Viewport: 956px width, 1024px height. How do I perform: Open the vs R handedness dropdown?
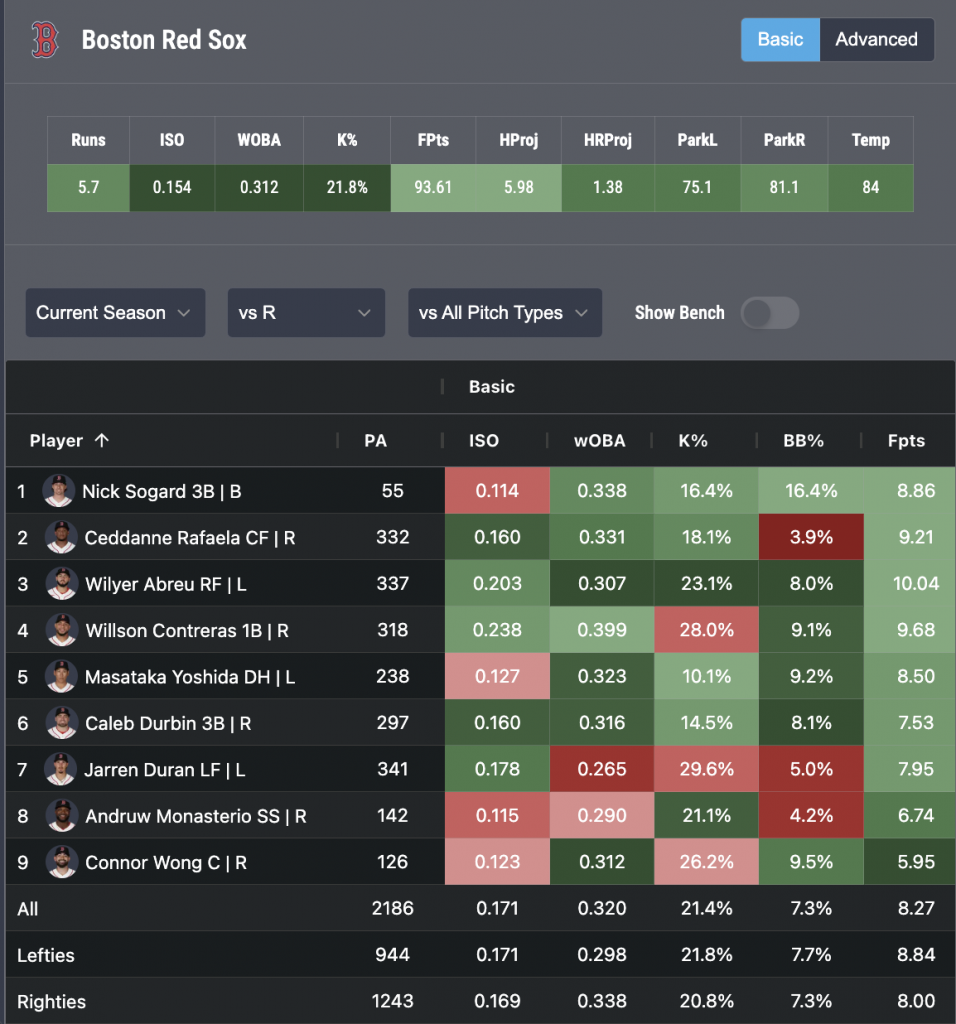tap(306, 313)
